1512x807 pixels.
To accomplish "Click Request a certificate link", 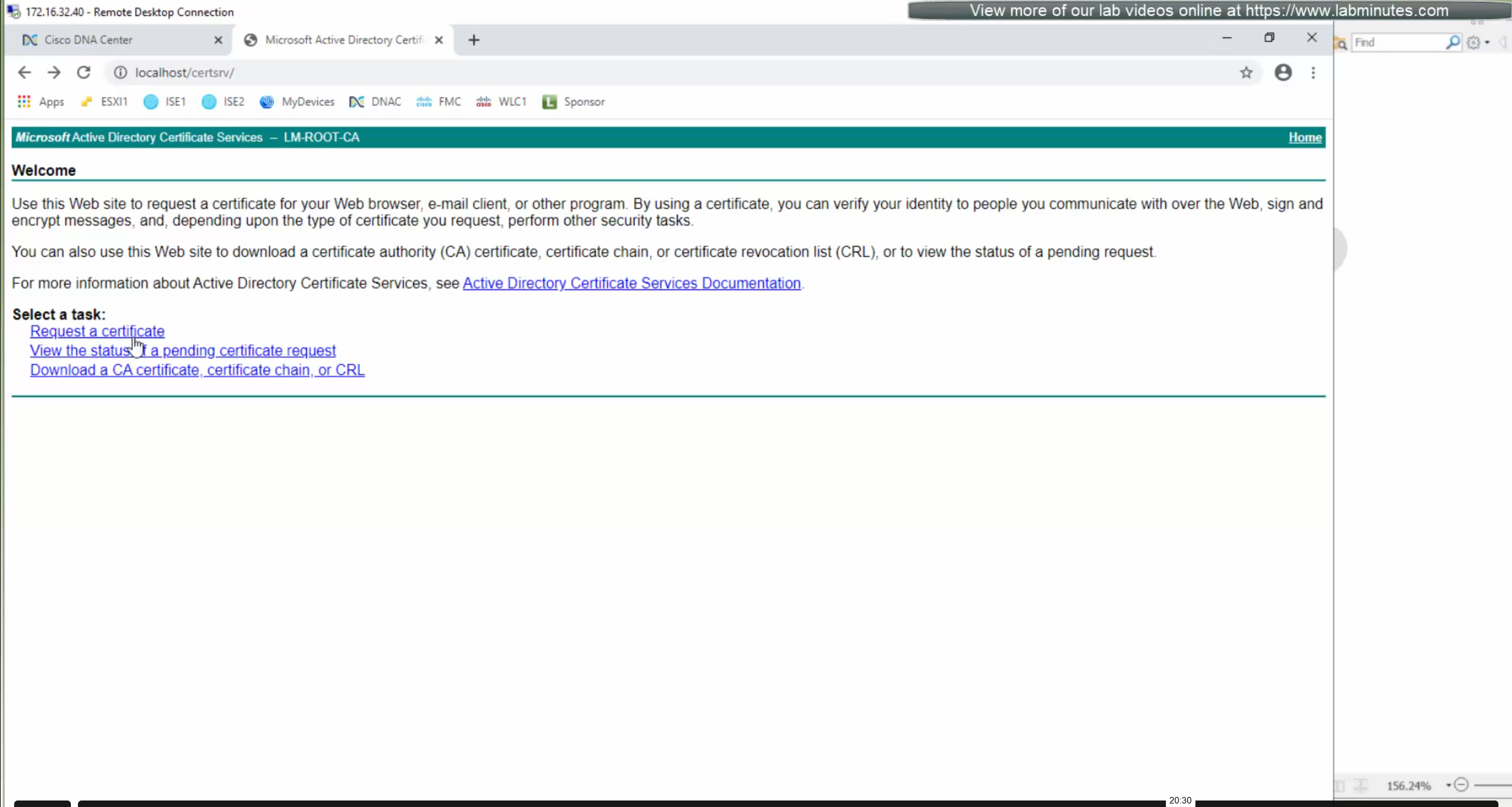I will tap(97, 331).
